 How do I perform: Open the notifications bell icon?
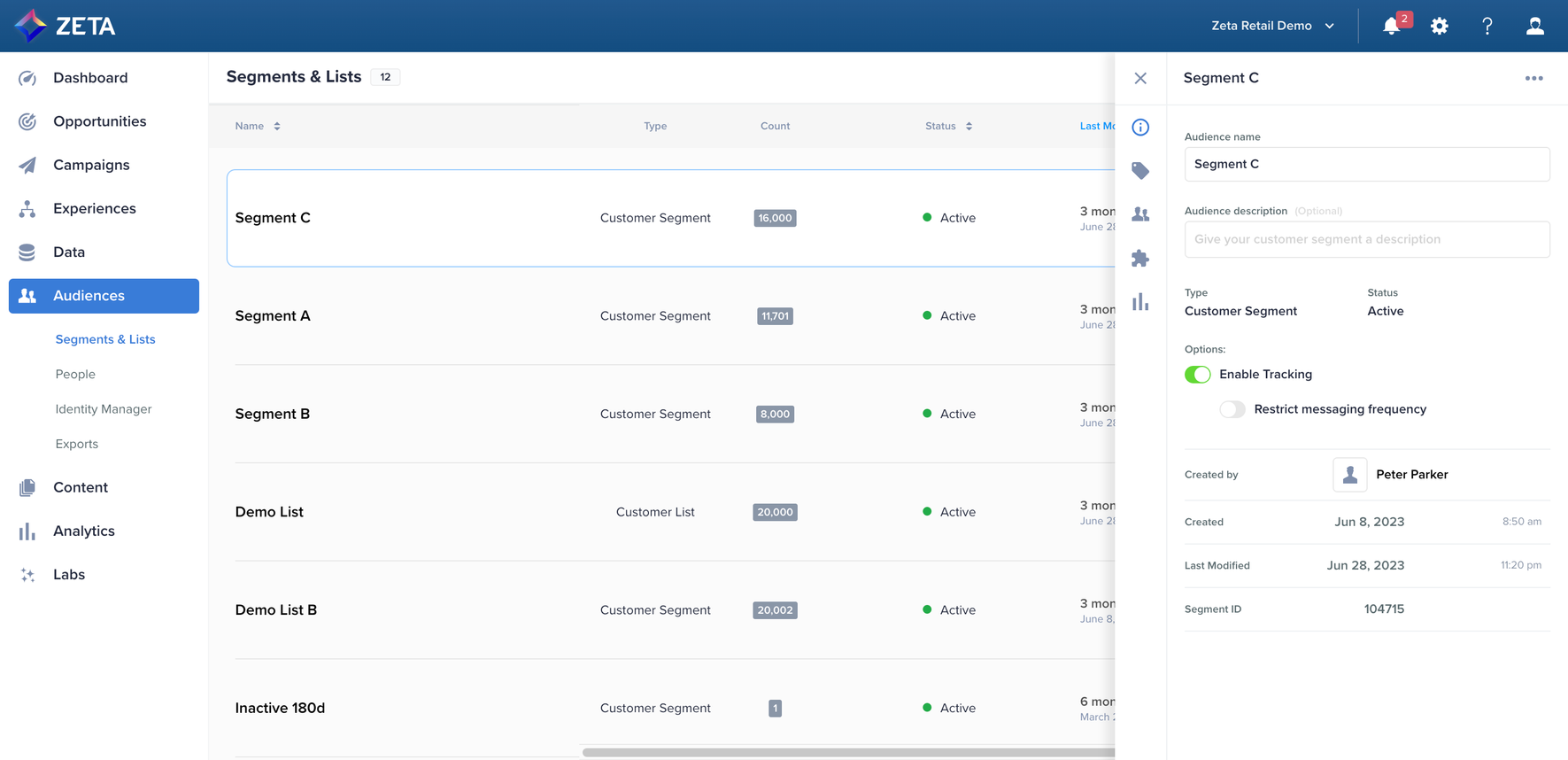point(1392,26)
